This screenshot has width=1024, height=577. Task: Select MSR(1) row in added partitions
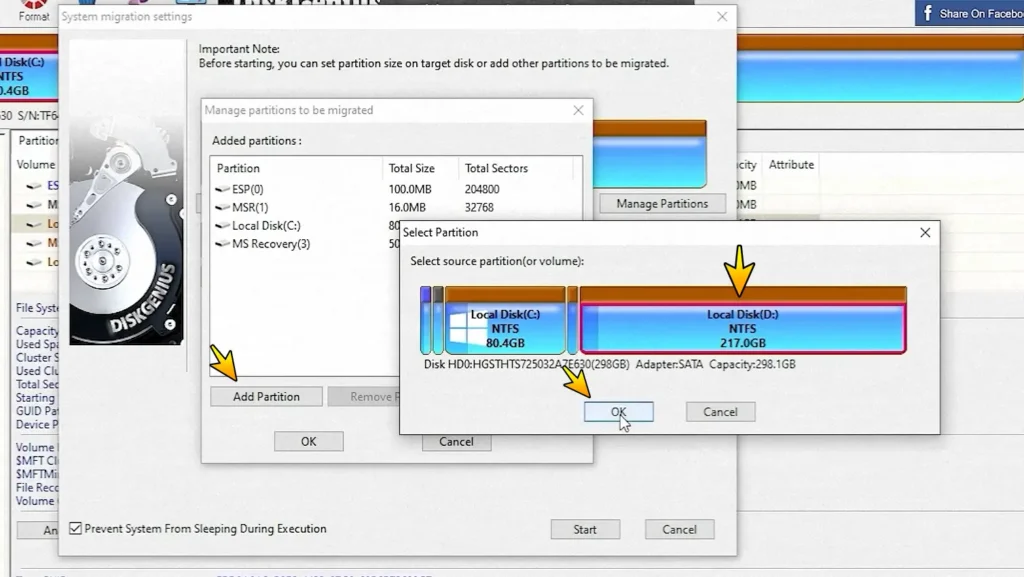click(395, 208)
